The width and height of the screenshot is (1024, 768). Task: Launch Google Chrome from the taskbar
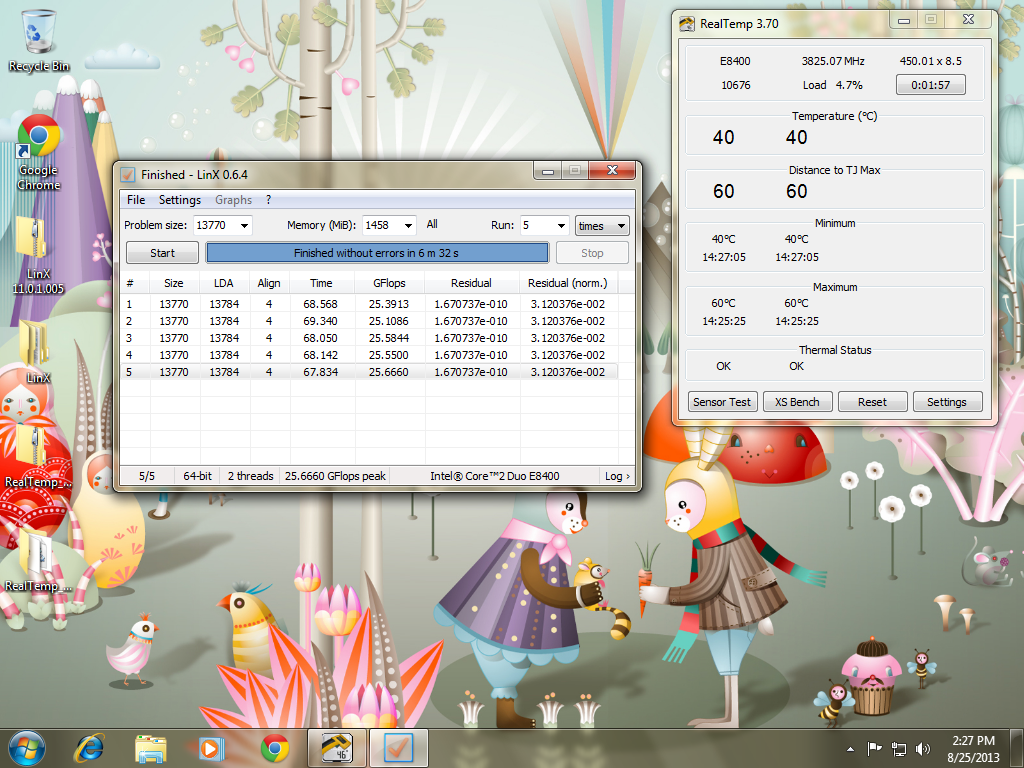(x=275, y=748)
